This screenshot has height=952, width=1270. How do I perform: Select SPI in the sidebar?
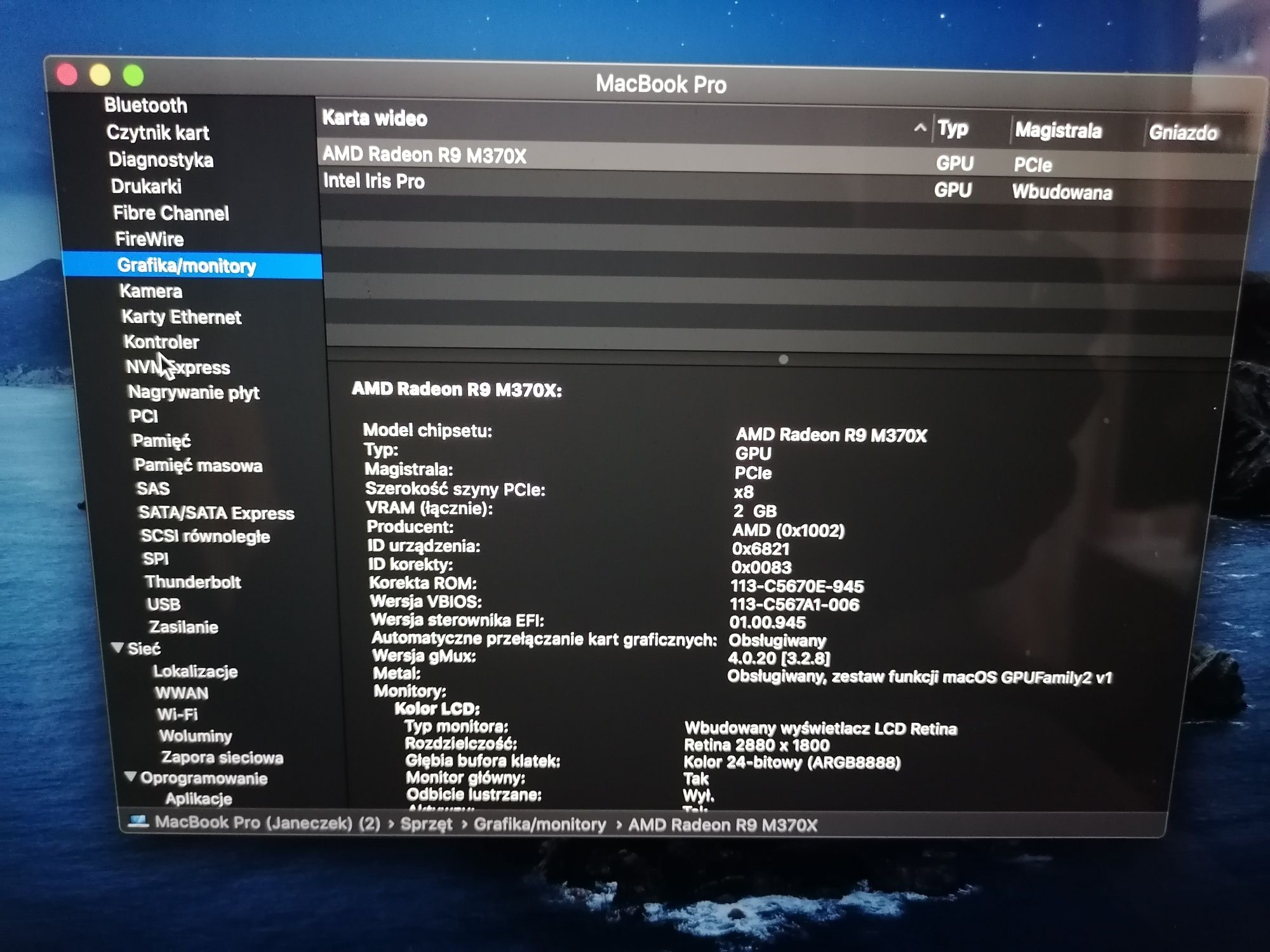pyautogui.click(x=156, y=559)
